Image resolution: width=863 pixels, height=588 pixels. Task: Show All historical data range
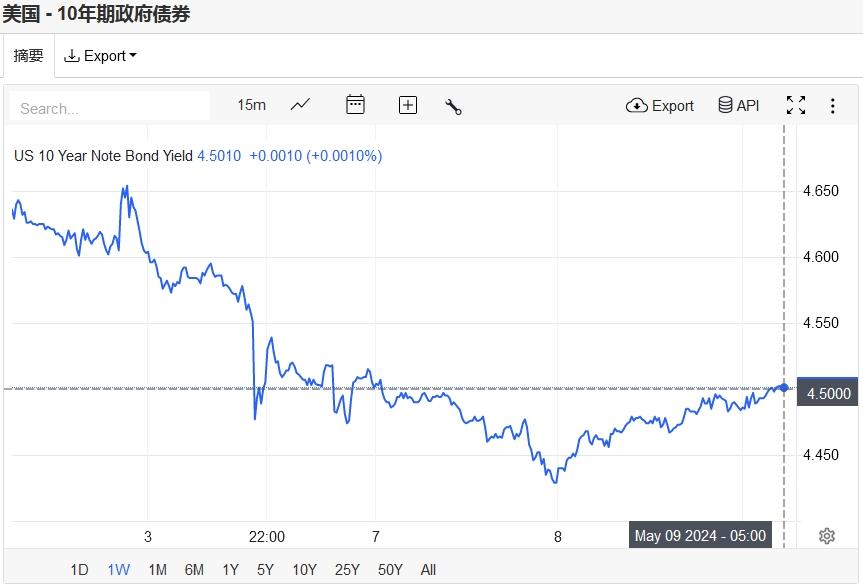tap(428, 570)
